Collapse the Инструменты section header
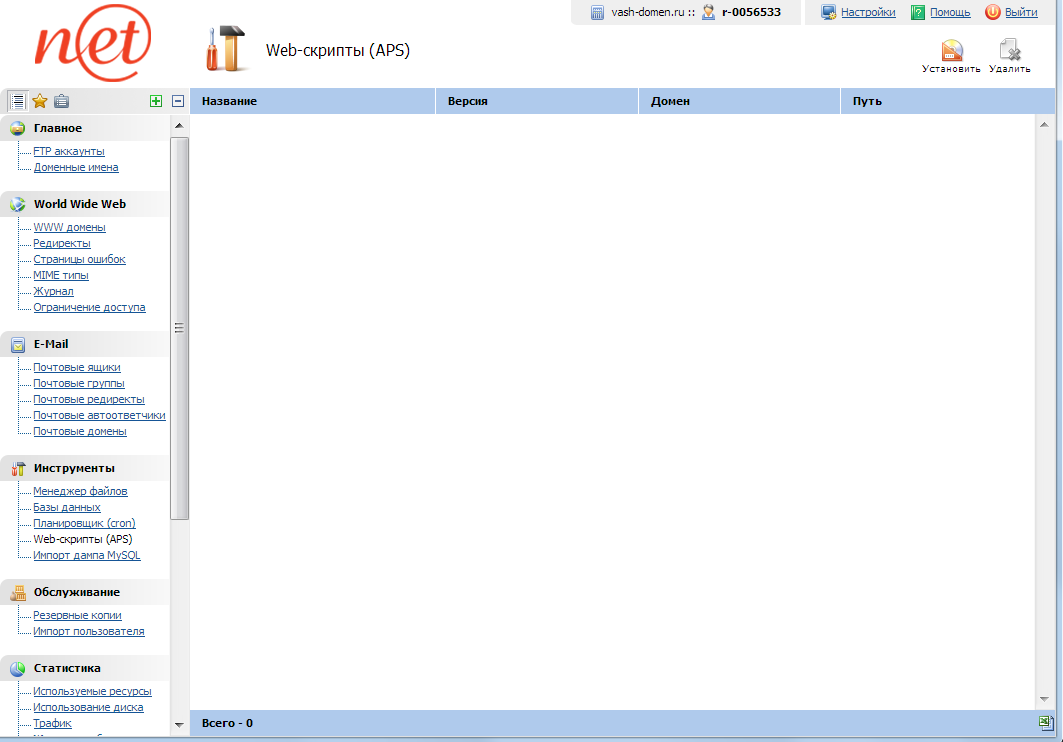The width and height of the screenshot is (1063, 742). (x=74, y=468)
